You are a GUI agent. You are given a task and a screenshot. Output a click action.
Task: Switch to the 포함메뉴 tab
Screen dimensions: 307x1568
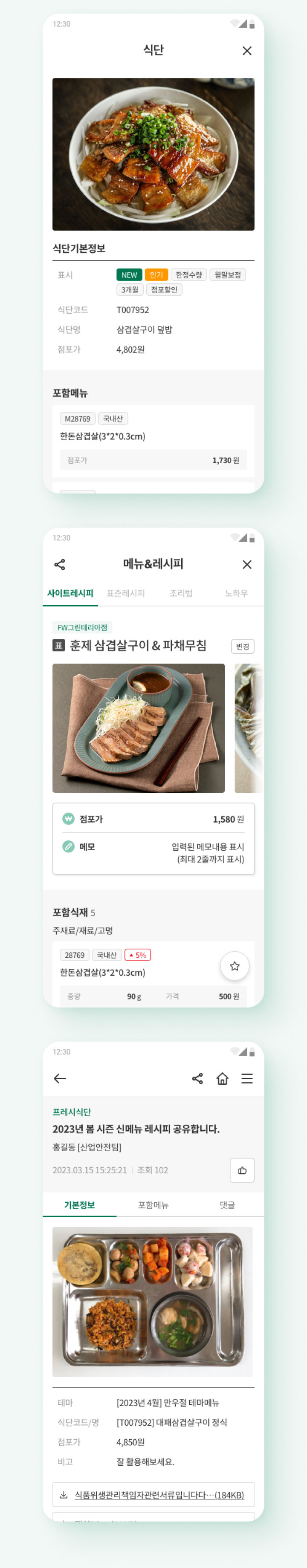pyautogui.click(x=153, y=1204)
